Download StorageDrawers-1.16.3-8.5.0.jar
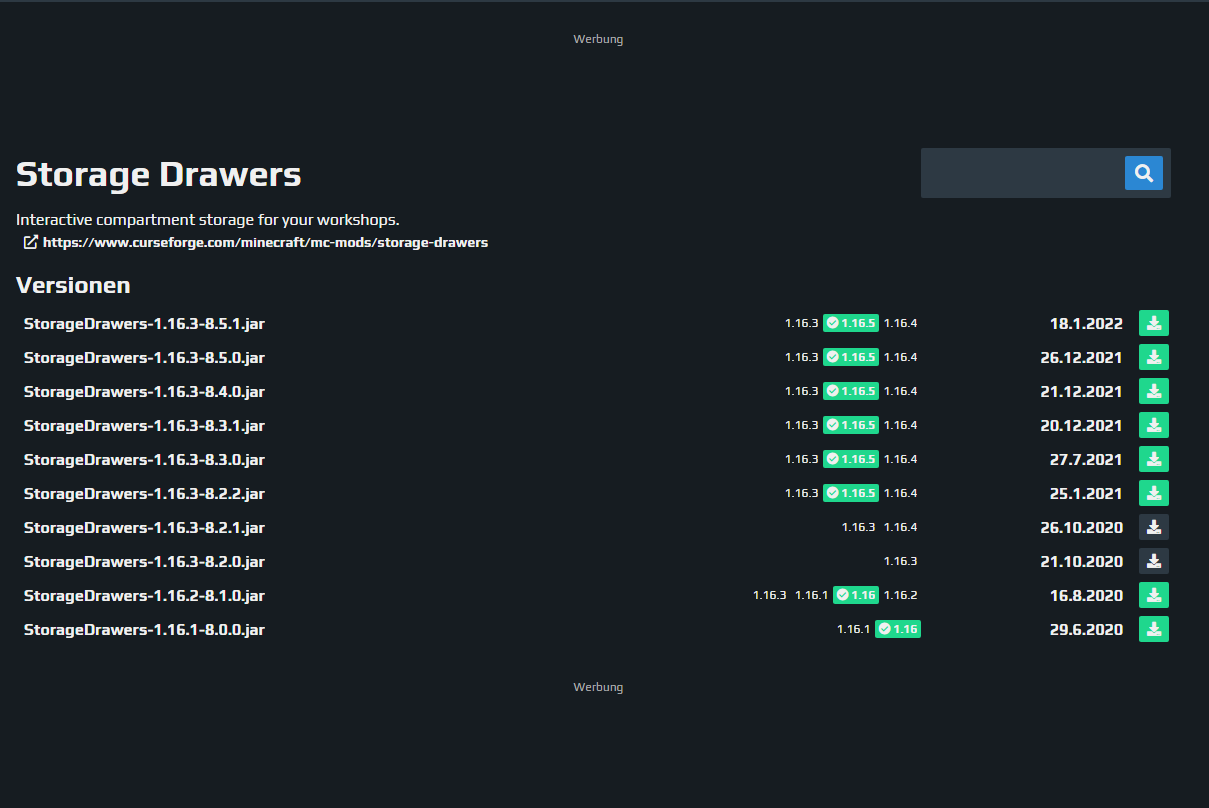The height and width of the screenshot is (808, 1209). (x=1154, y=357)
